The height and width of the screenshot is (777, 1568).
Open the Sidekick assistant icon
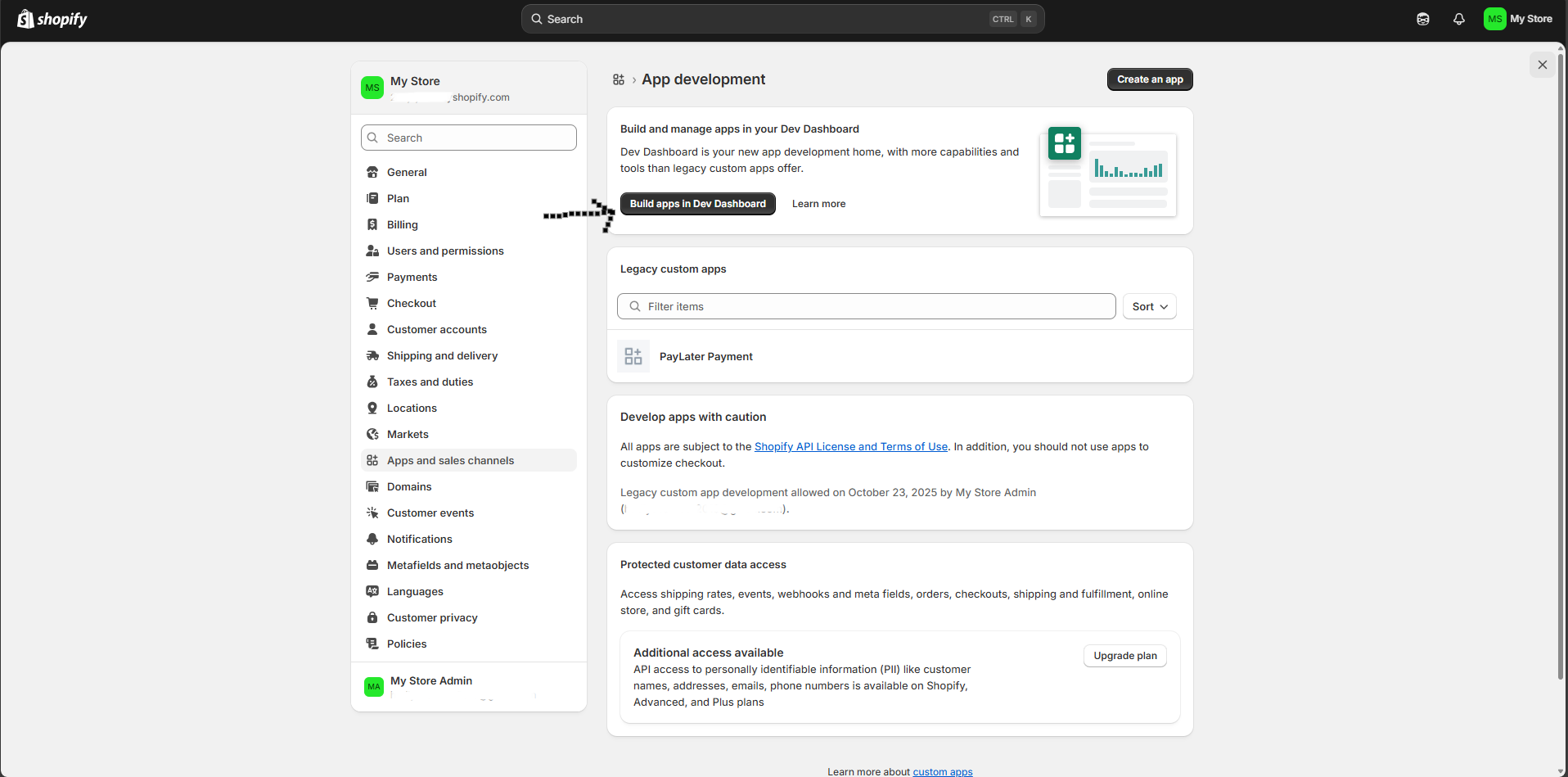click(x=1423, y=19)
